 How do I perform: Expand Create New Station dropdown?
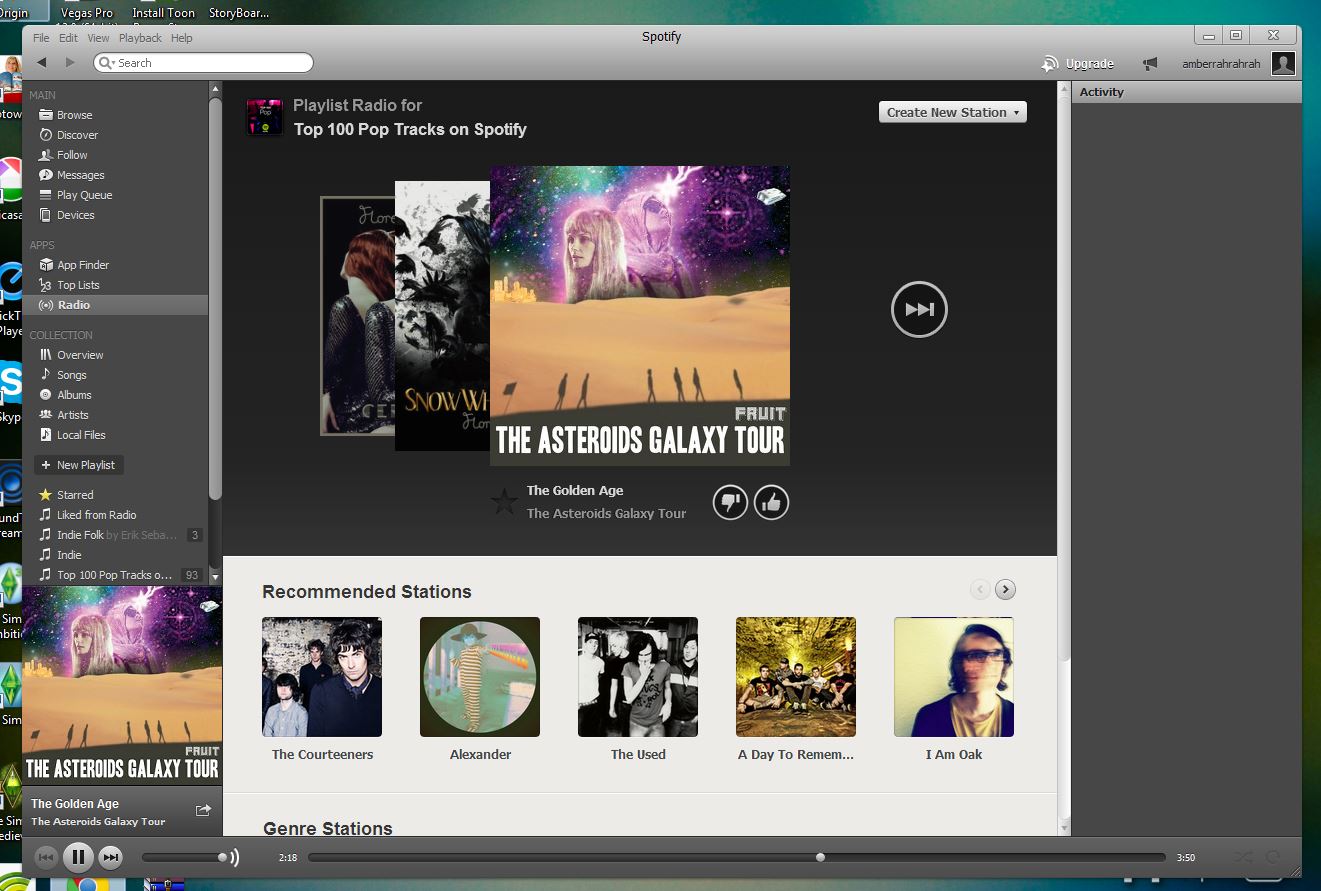[952, 112]
